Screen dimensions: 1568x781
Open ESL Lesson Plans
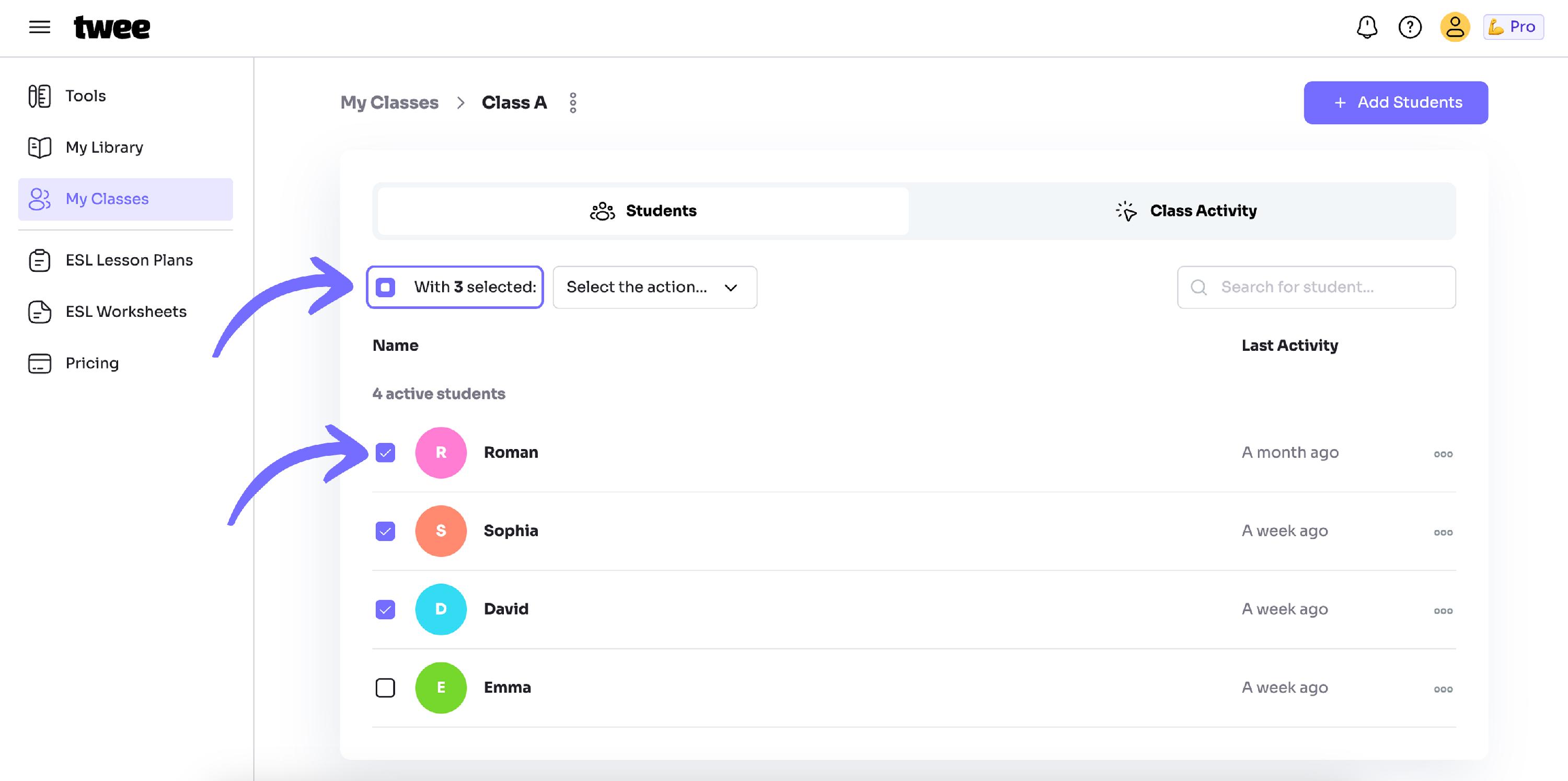click(125, 260)
